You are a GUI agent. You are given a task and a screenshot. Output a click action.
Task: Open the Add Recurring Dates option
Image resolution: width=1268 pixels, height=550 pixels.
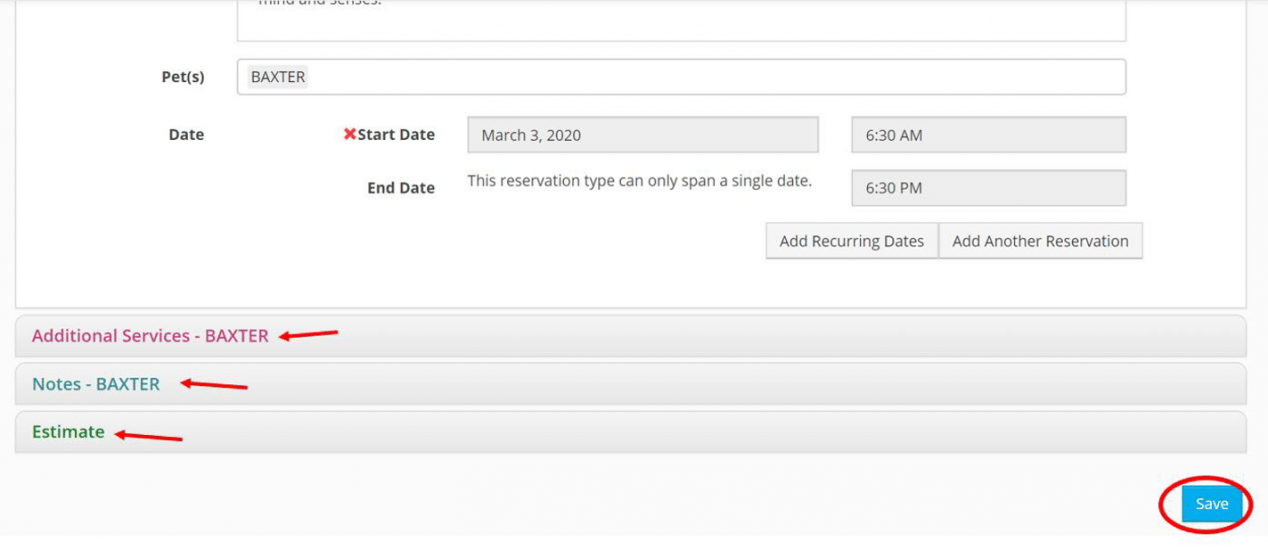tap(852, 241)
